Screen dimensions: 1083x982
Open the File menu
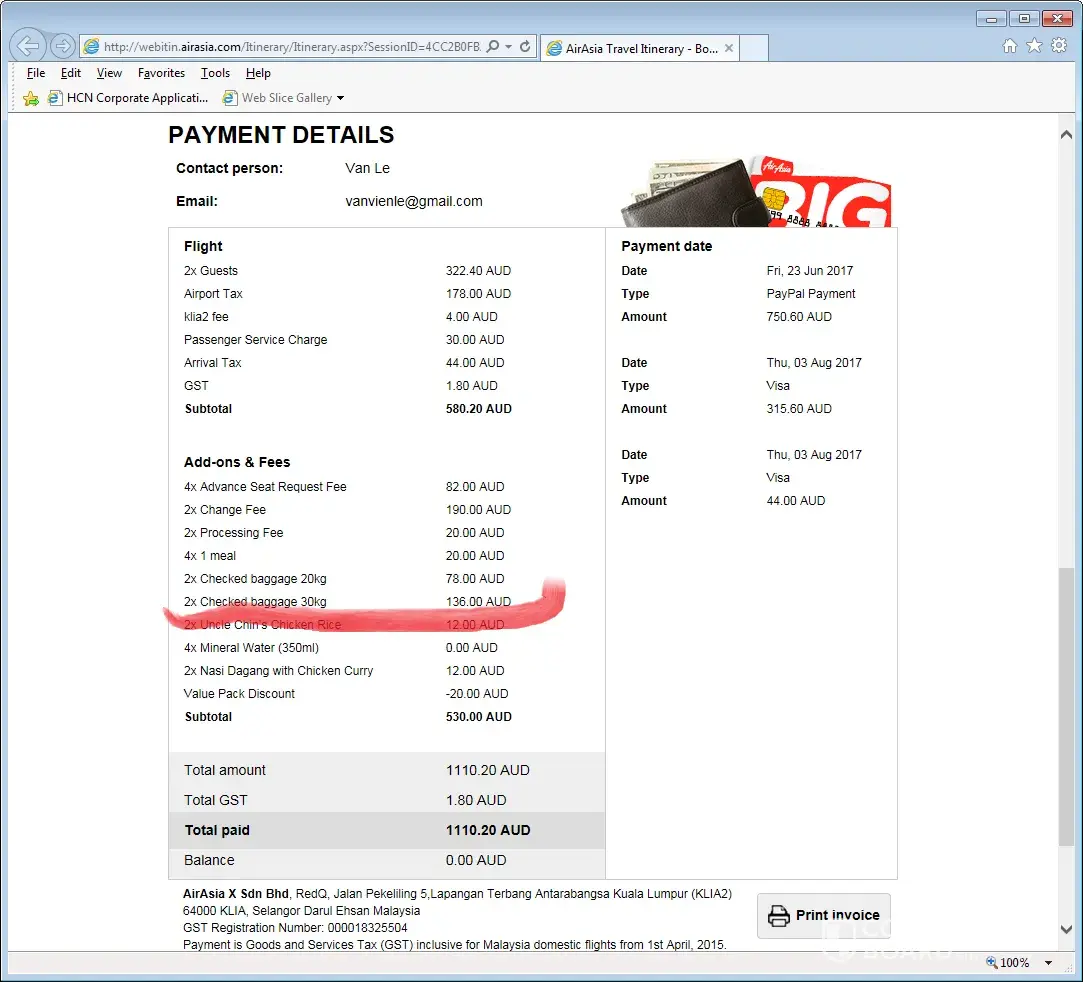click(36, 73)
